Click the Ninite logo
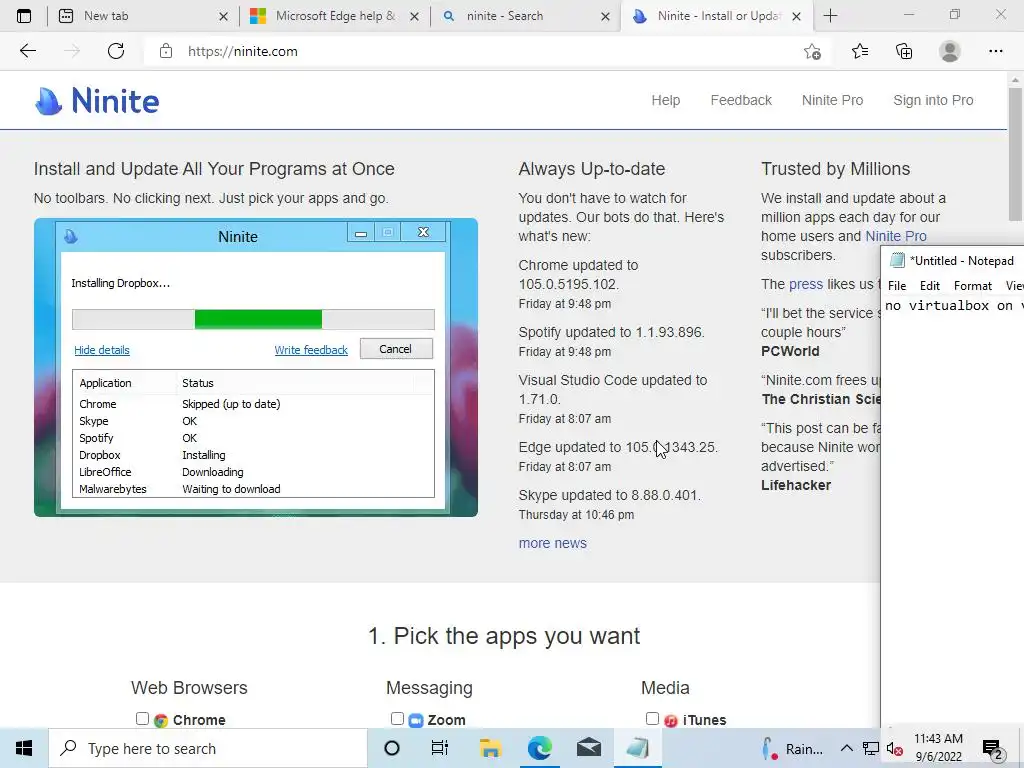Screen dimensions: 1024x768 pyautogui.click(x=97, y=101)
